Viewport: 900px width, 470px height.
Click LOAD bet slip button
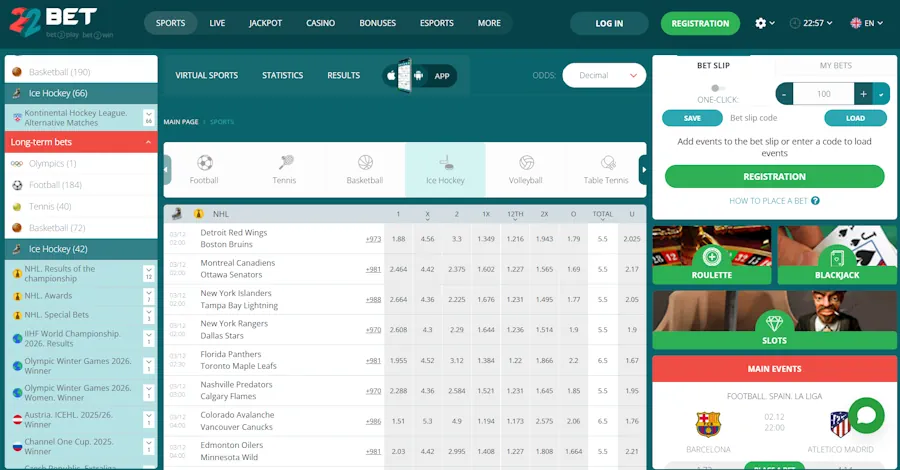pos(855,118)
